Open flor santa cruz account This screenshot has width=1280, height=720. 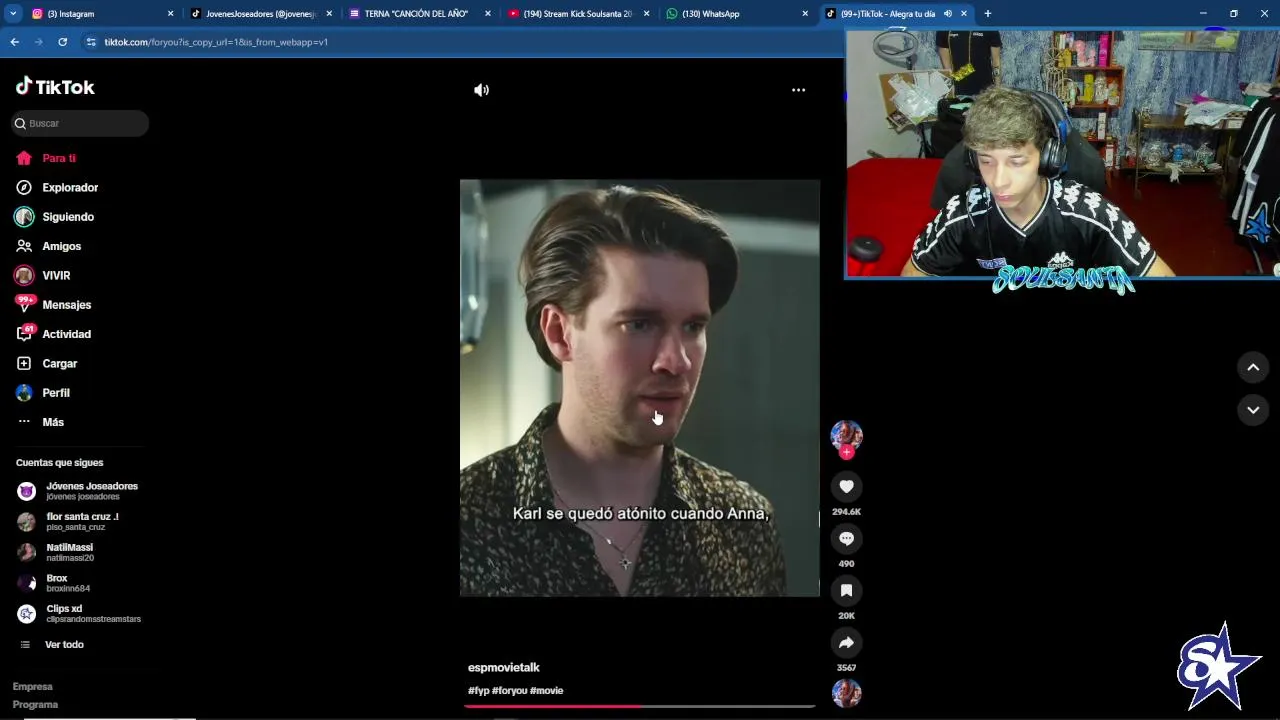pos(68,521)
